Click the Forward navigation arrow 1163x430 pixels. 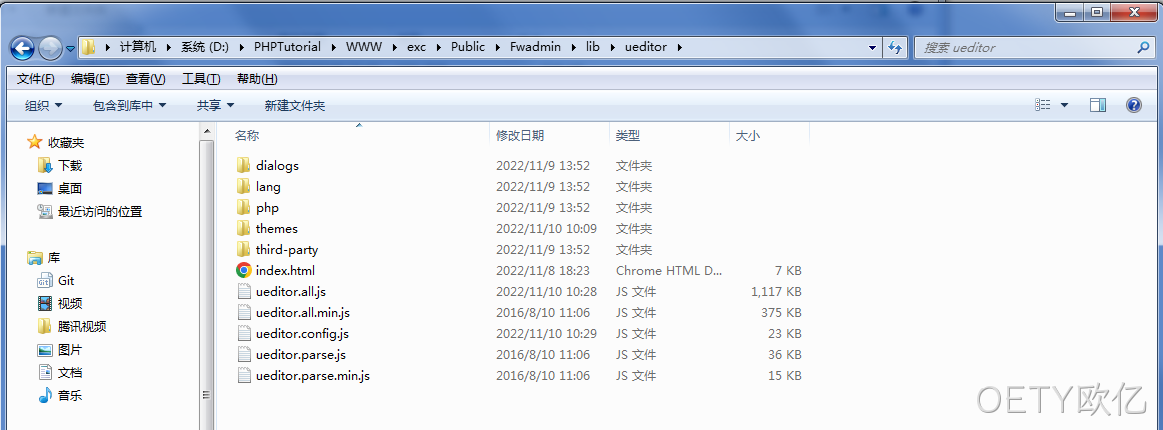(49, 48)
